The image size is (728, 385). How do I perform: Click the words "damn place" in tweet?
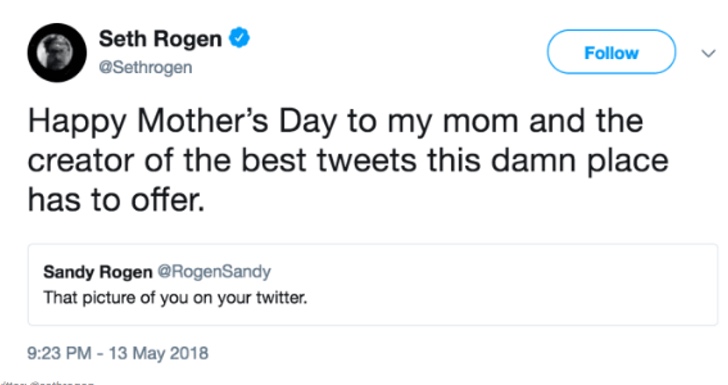(x=579, y=161)
